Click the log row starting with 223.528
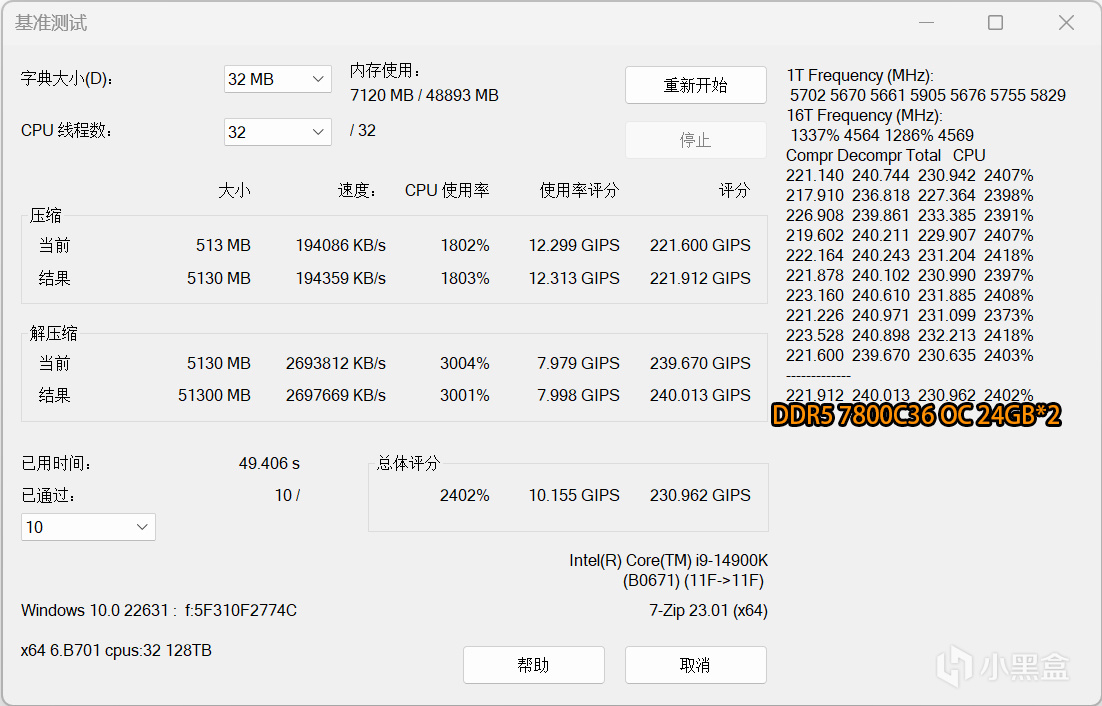 (909, 336)
